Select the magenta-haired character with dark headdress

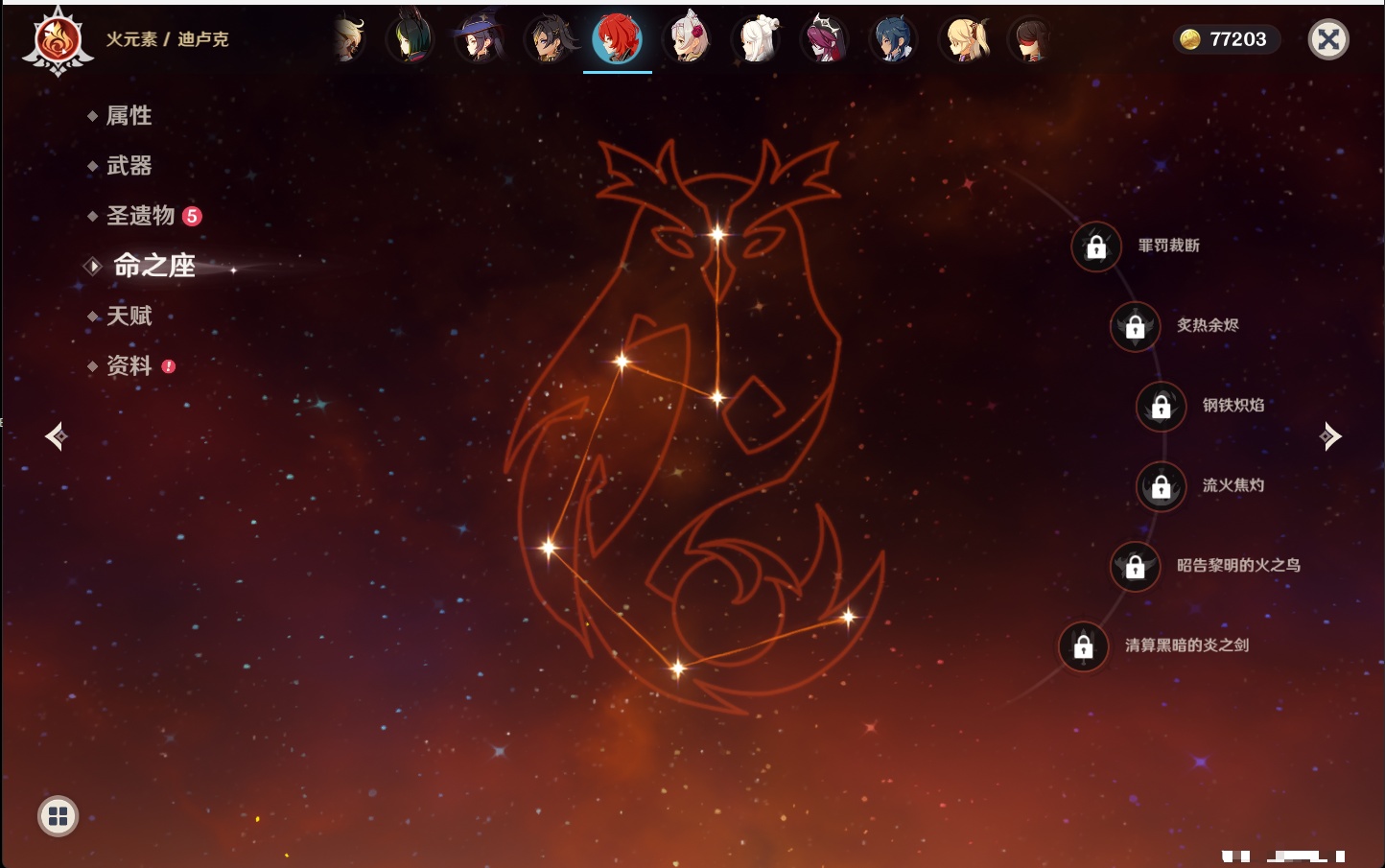pos(825,40)
